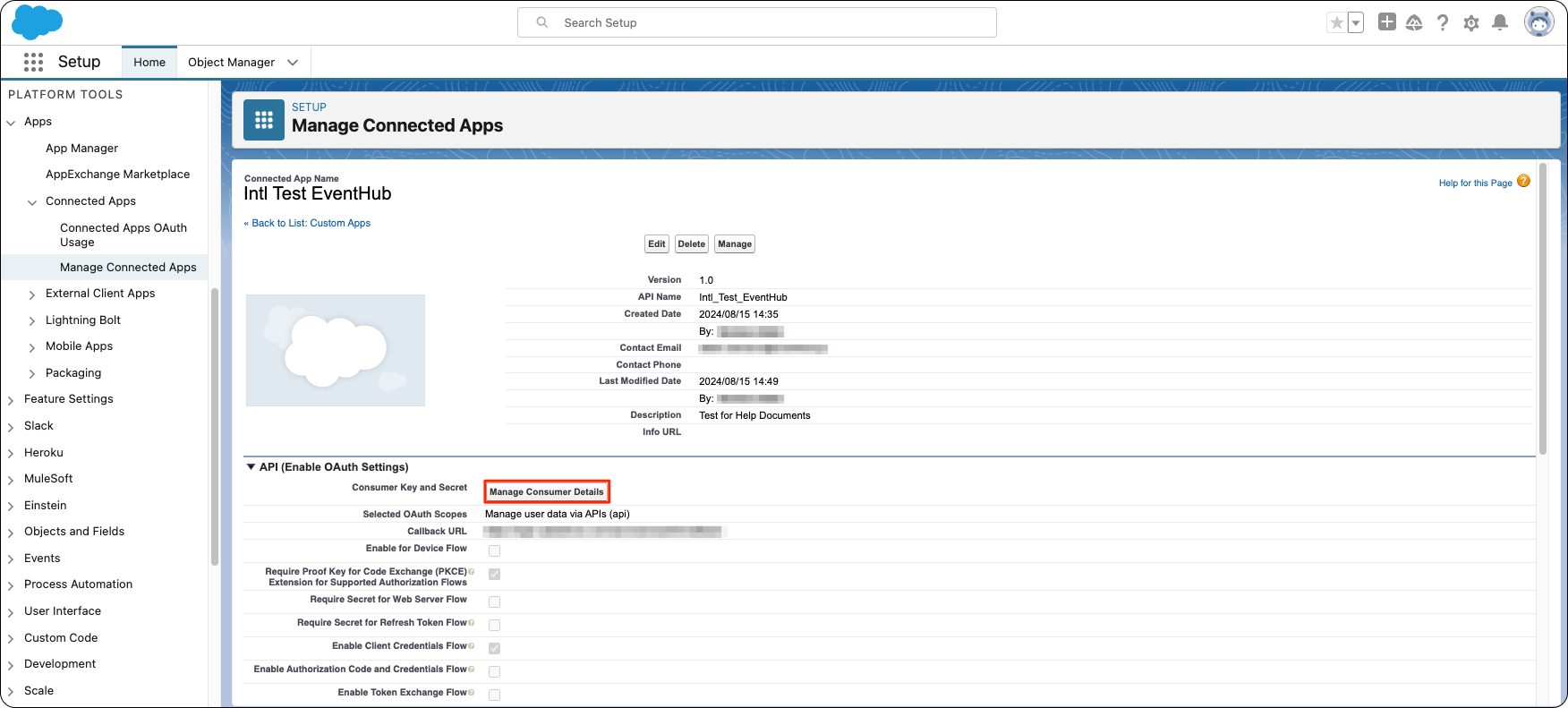
Task: Expand Mobile Apps section
Action: (32, 347)
